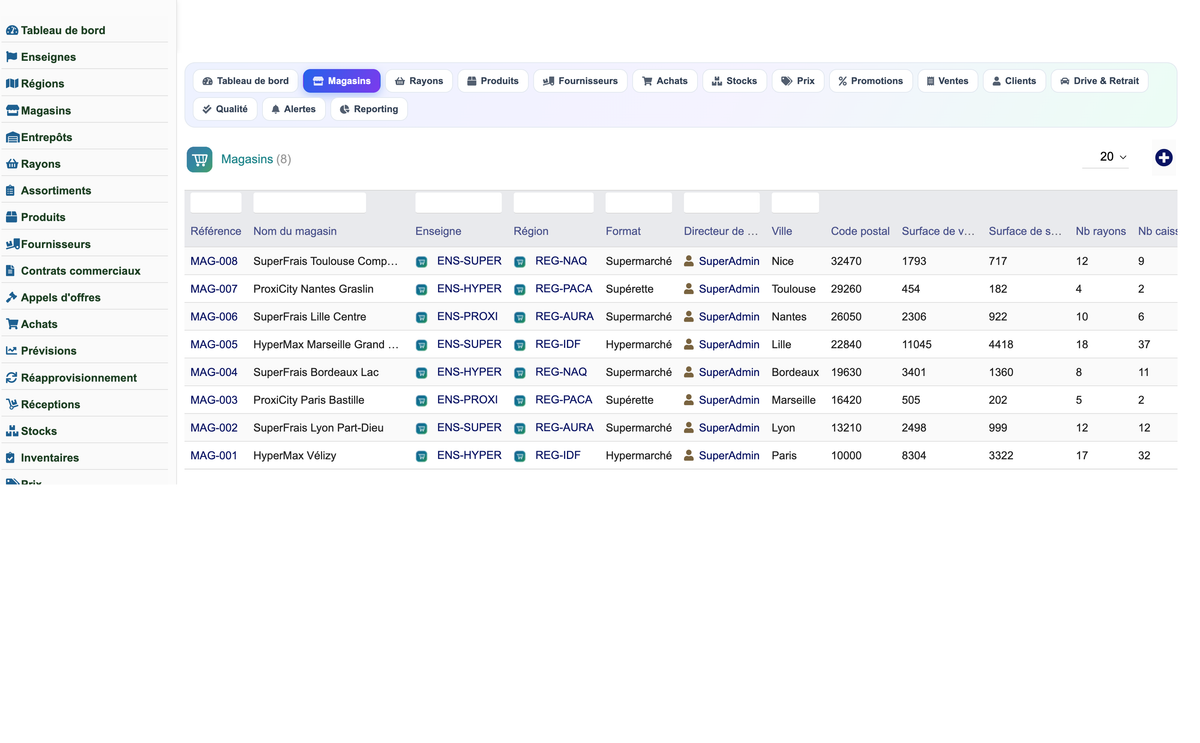
Task: Click the Réapprovisionnement refresh icon
Action: tap(12, 378)
